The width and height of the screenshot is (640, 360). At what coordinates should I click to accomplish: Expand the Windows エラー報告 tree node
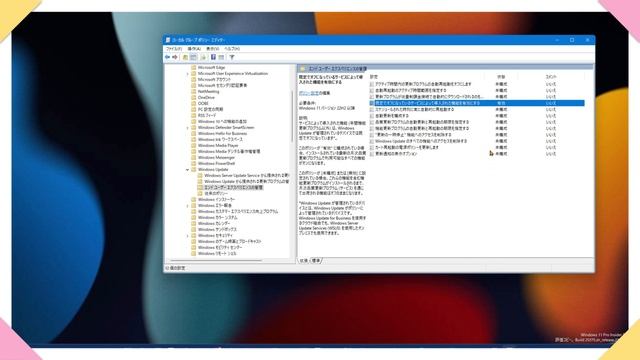click(x=188, y=205)
